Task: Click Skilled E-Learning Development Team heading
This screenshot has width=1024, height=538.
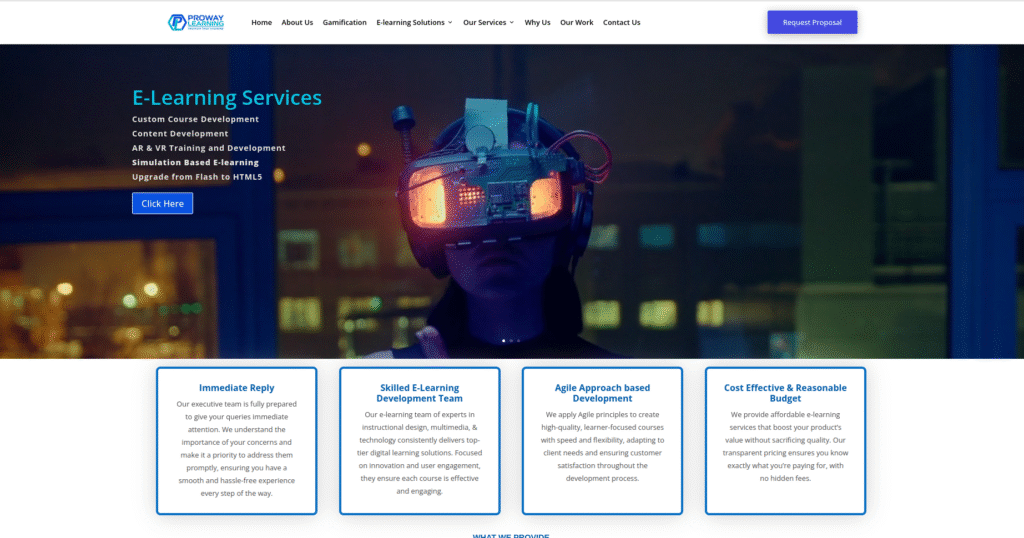Action: tap(419, 393)
